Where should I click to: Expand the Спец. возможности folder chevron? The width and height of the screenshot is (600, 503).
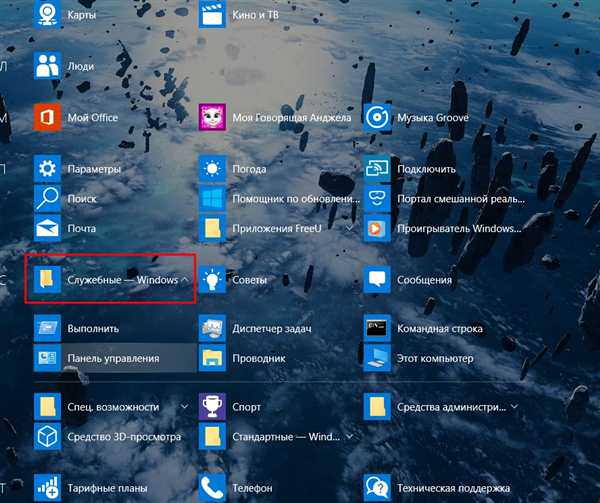185,407
